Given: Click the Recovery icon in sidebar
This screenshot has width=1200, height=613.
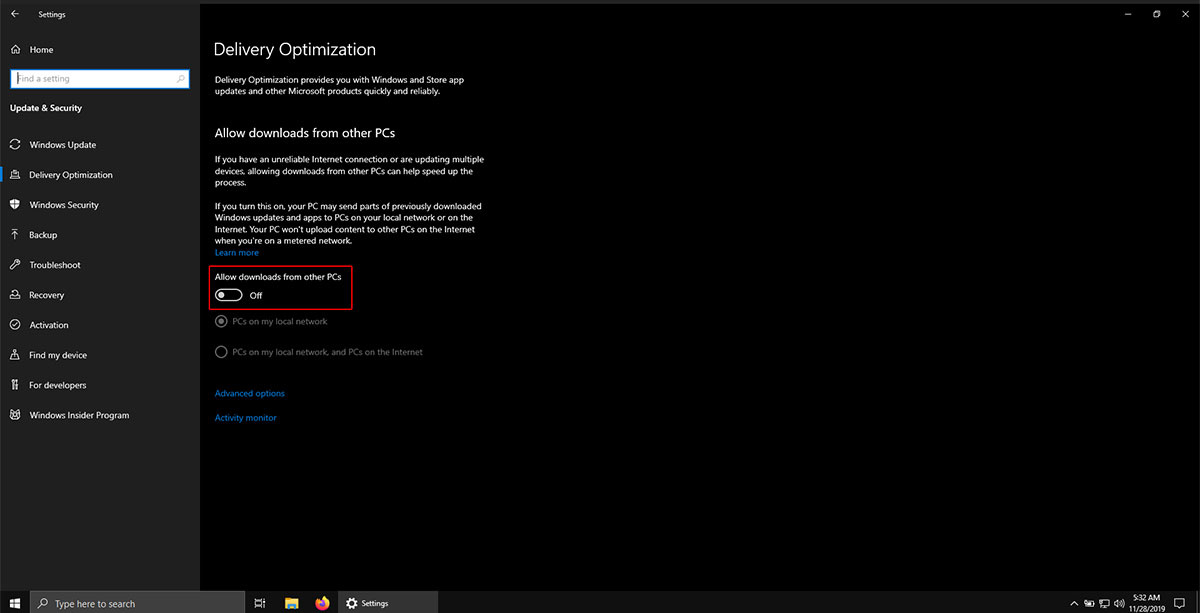Looking at the screenshot, I should click(15, 295).
